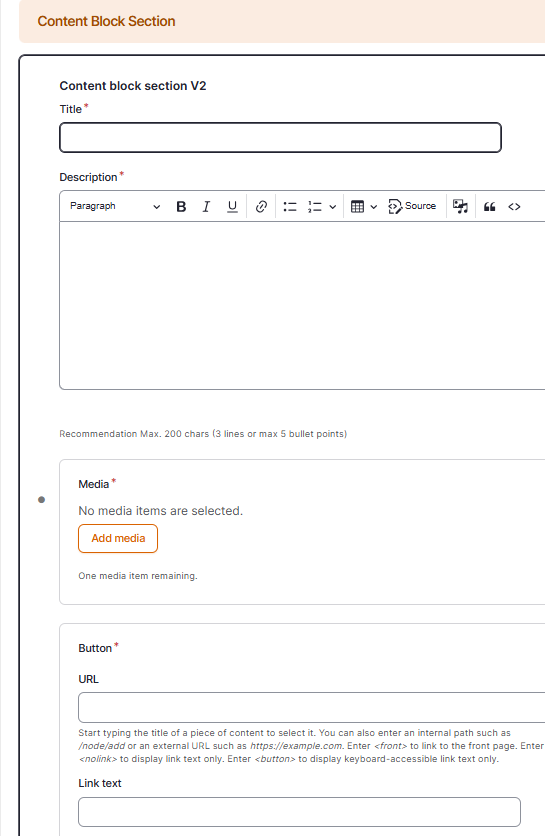The image size is (545, 836).
Task: Apply block quote formatting
Action: click(490, 206)
